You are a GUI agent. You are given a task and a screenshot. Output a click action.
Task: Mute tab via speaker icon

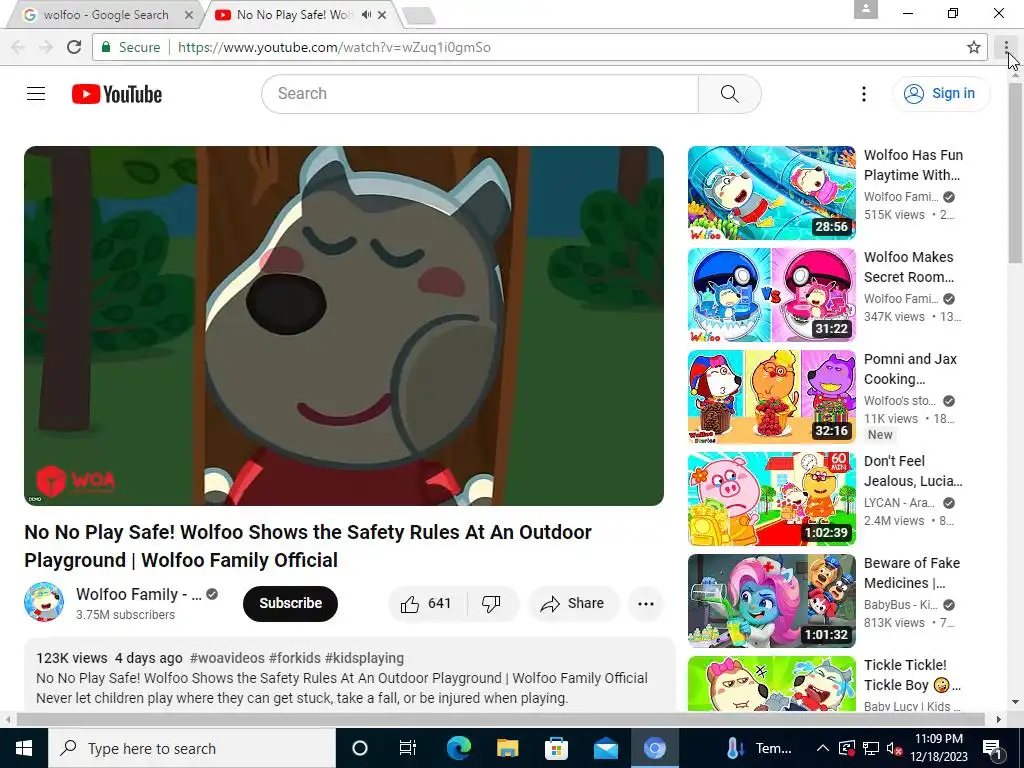pyautogui.click(x=366, y=14)
